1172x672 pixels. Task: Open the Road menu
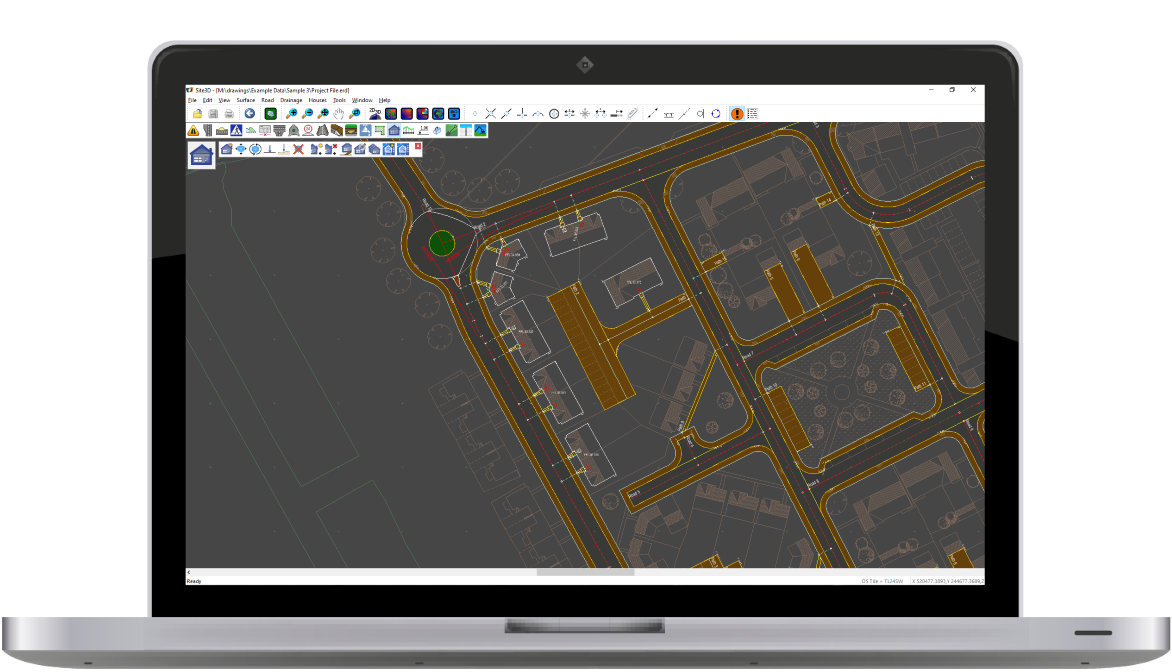(x=267, y=100)
